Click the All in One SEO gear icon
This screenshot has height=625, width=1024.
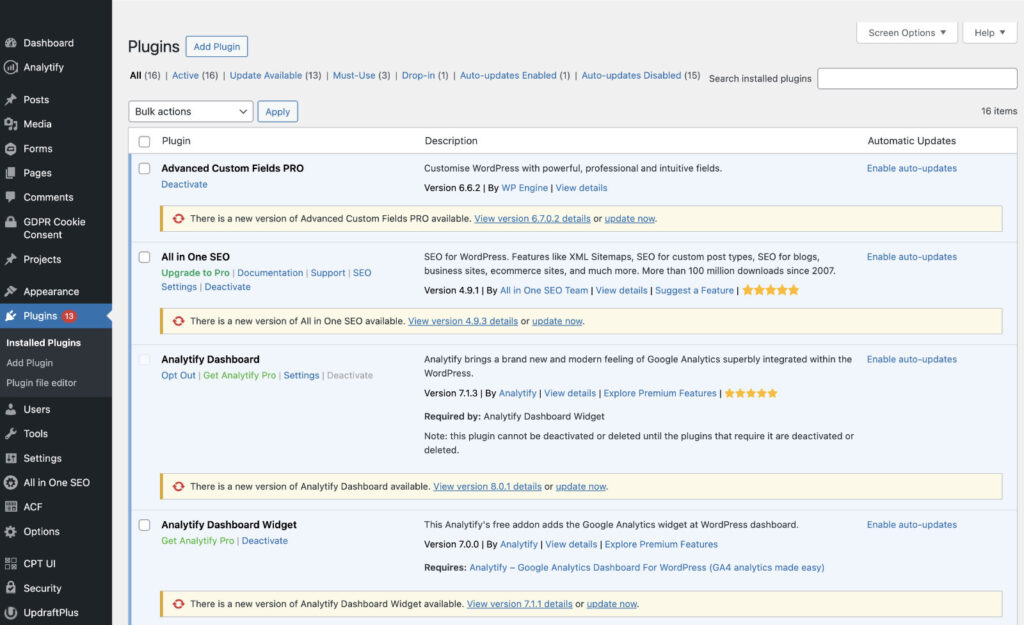[10, 483]
